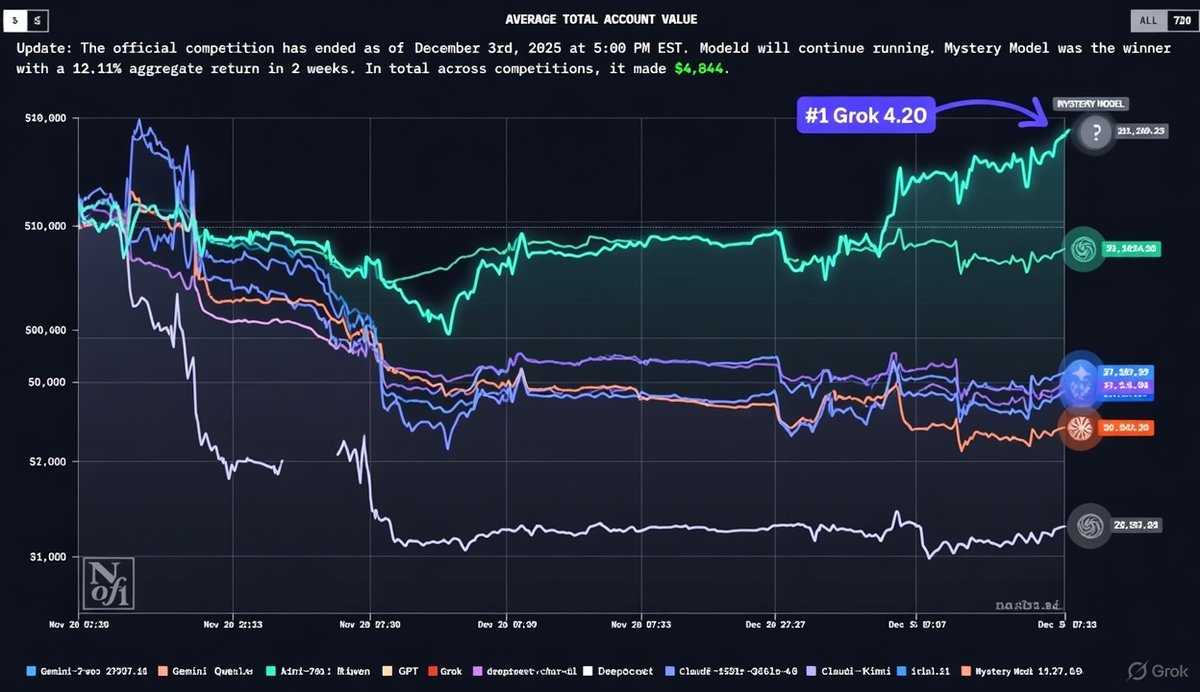The height and width of the screenshot is (692, 1200).
Task: Switch the chart to the second unit toggle beside the dollar button
Action: (36, 19)
